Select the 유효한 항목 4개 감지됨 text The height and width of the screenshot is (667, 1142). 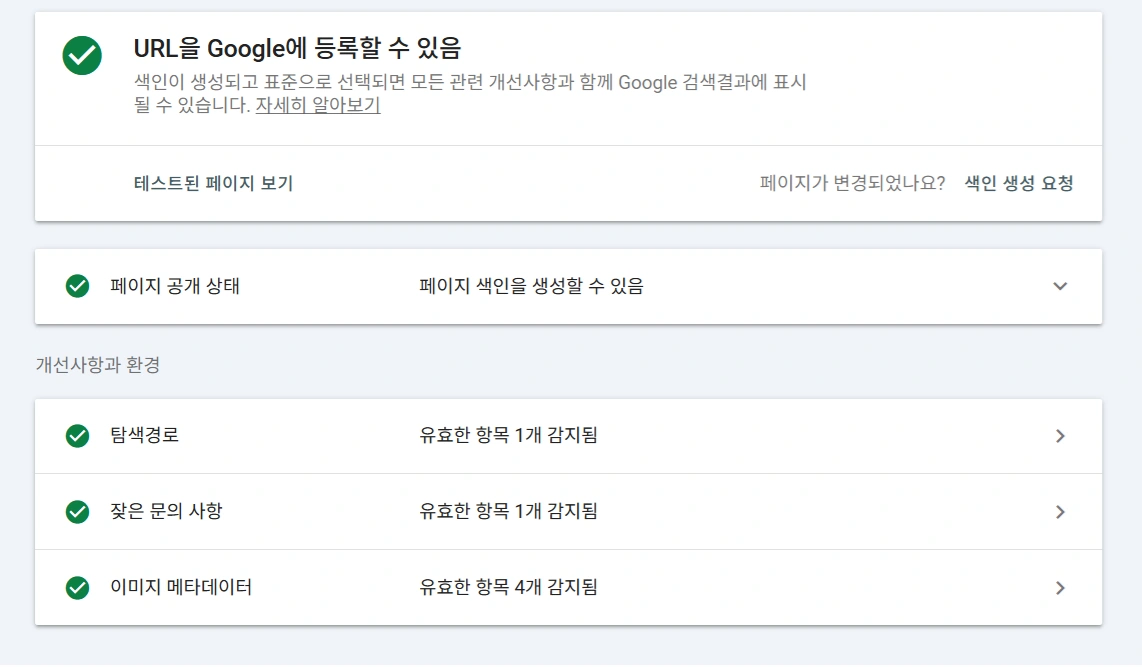506,587
